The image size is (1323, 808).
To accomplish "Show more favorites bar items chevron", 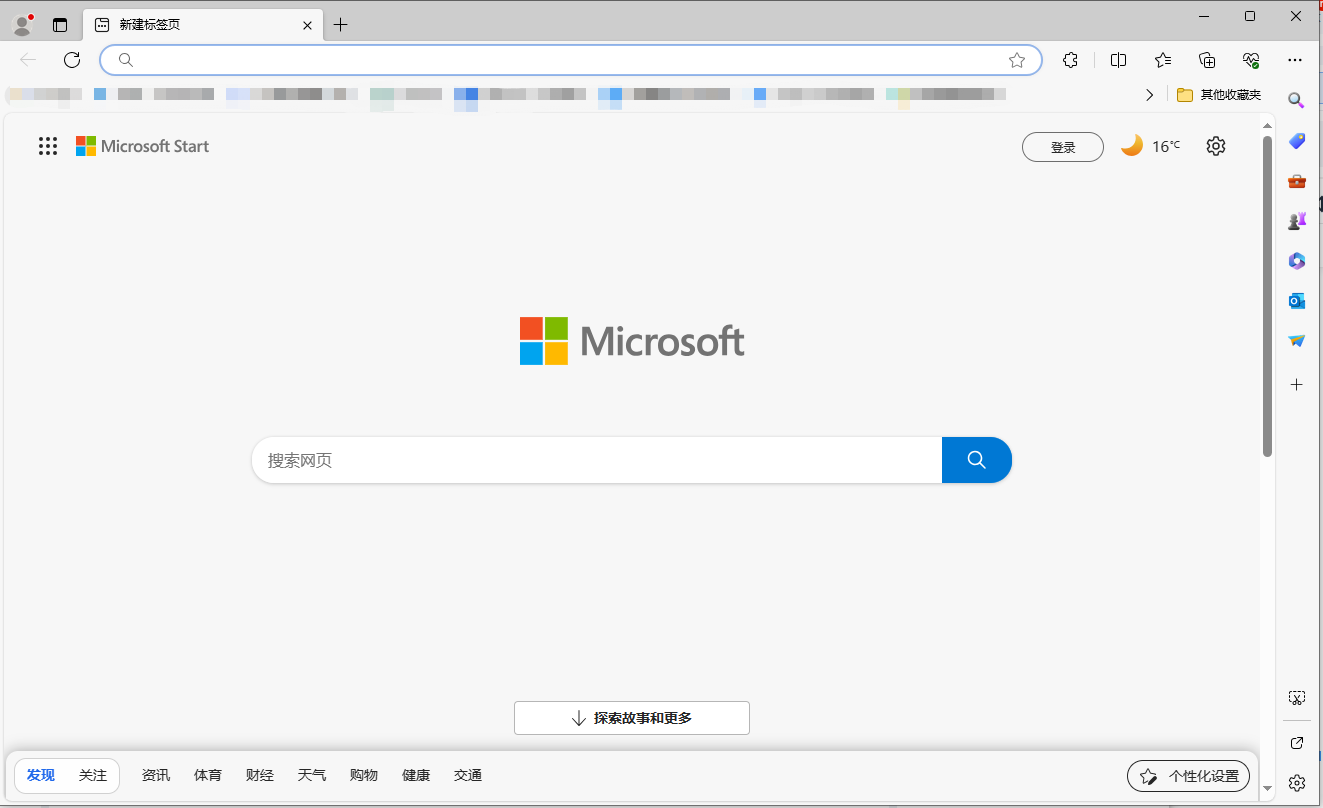I will tap(1150, 95).
